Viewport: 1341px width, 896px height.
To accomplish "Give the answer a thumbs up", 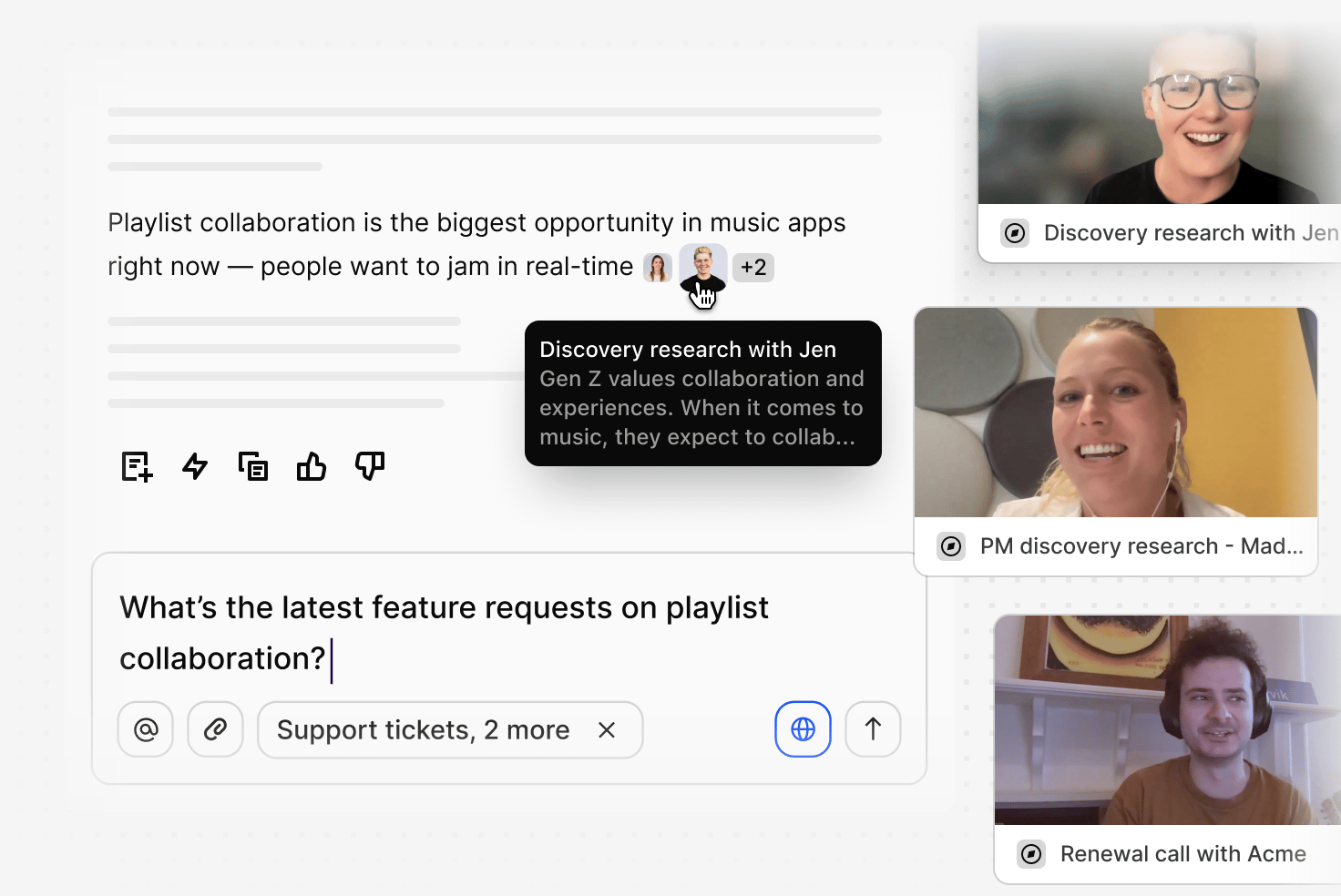I will [312, 466].
